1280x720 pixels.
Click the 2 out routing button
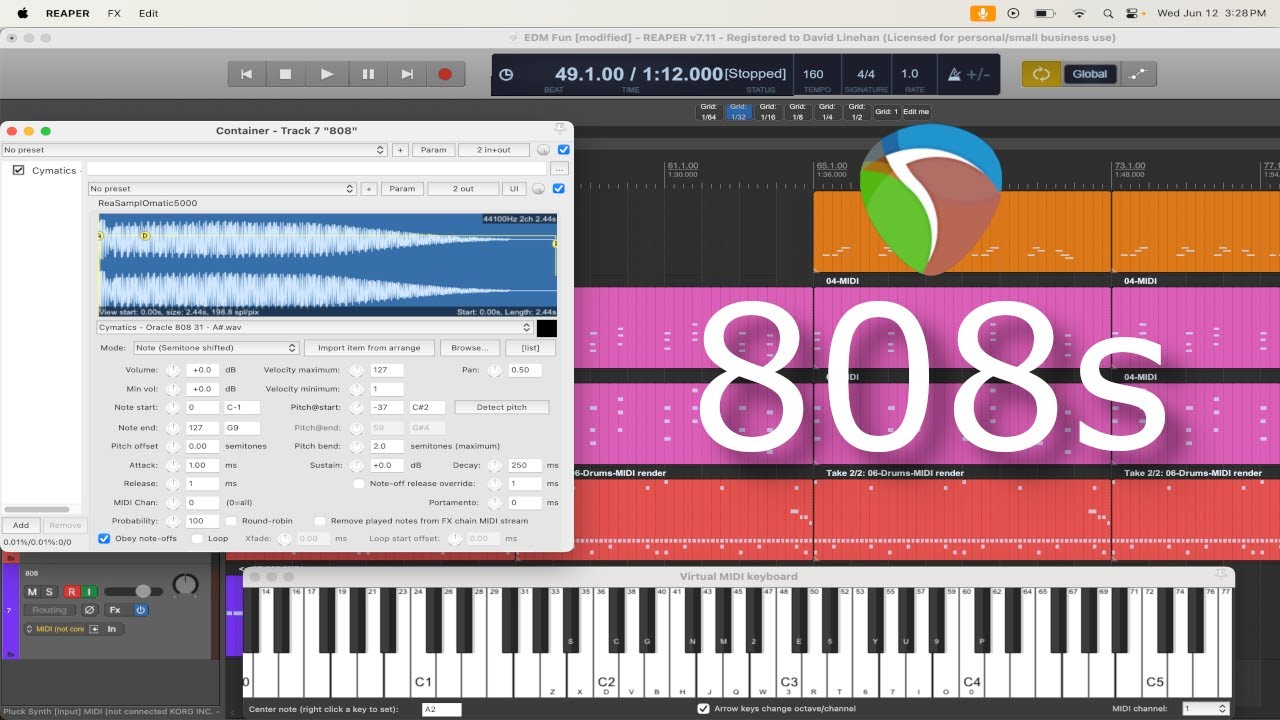pos(463,188)
